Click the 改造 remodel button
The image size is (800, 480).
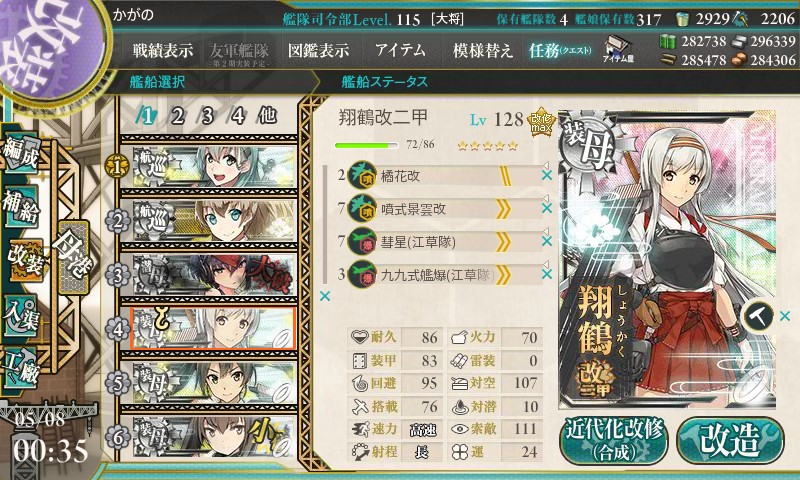730,440
